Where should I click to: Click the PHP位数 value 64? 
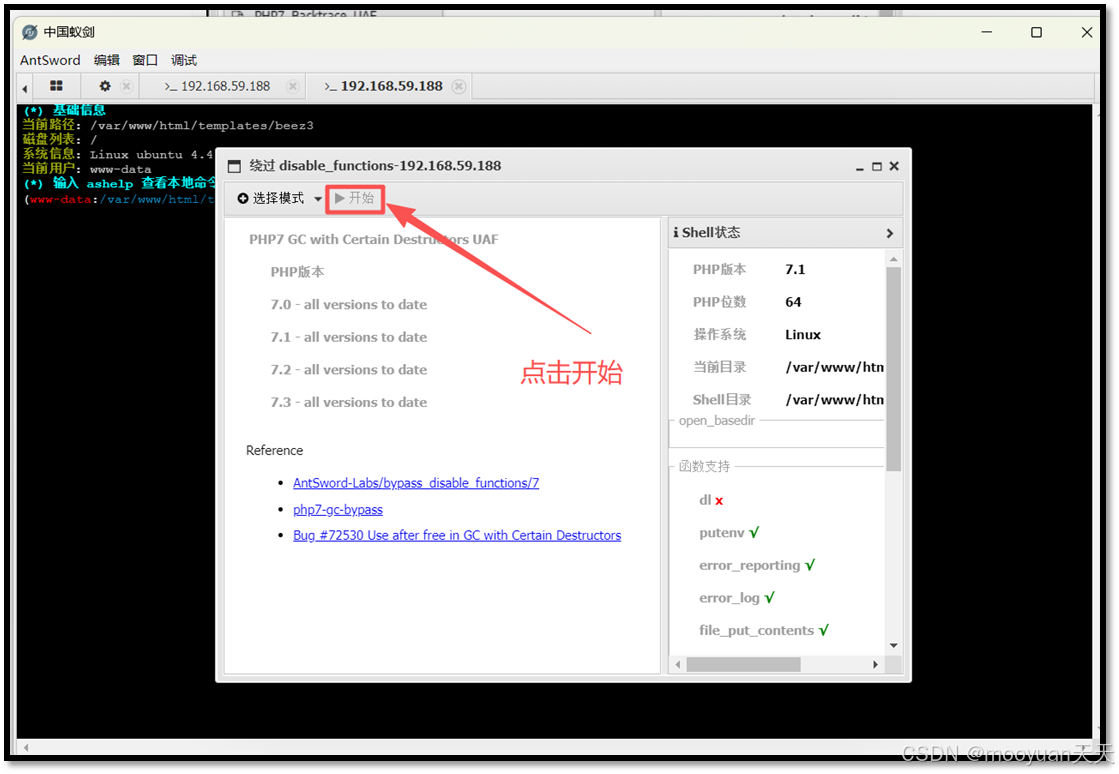(x=793, y=302)
